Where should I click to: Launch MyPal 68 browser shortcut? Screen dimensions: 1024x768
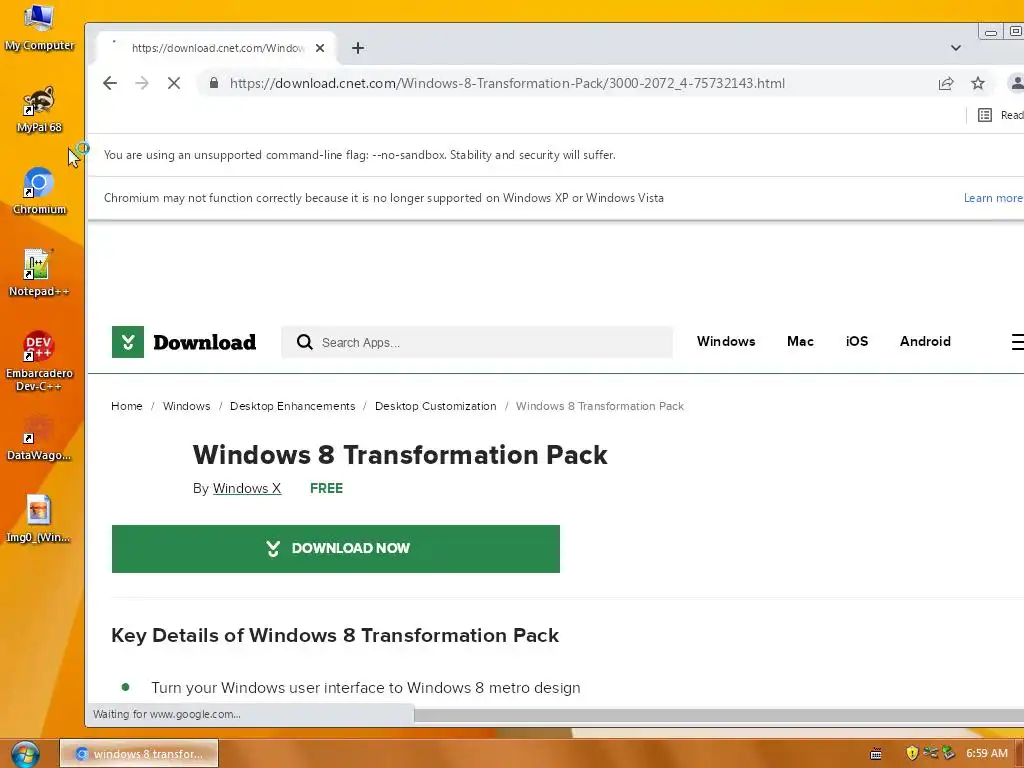click(x=39, y=109)
